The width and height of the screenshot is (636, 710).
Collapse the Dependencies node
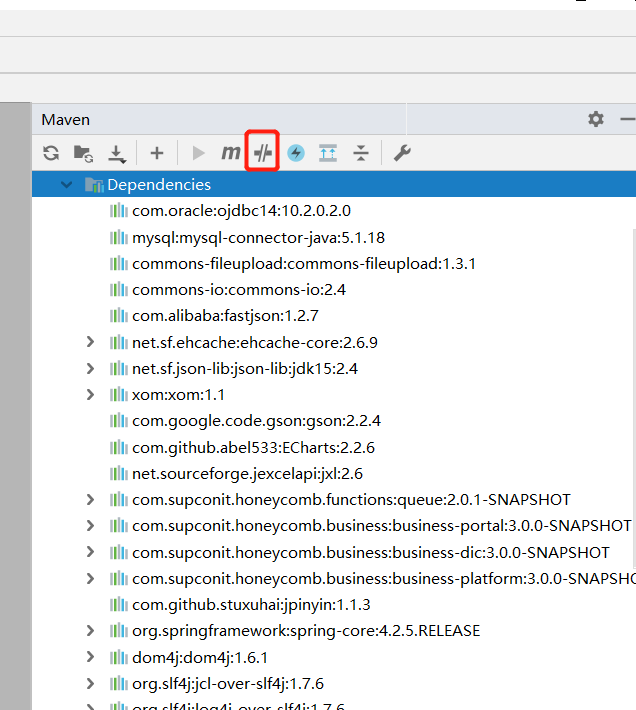(67, 185)
